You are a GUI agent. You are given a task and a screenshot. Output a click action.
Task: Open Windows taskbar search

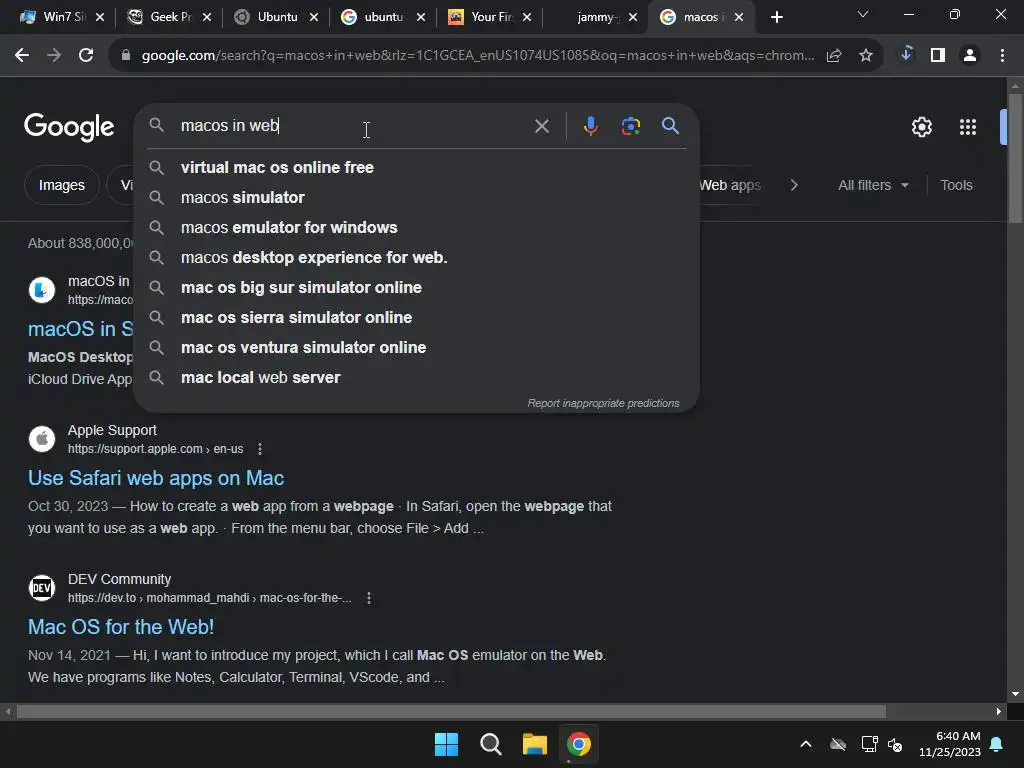click(490, 744)
